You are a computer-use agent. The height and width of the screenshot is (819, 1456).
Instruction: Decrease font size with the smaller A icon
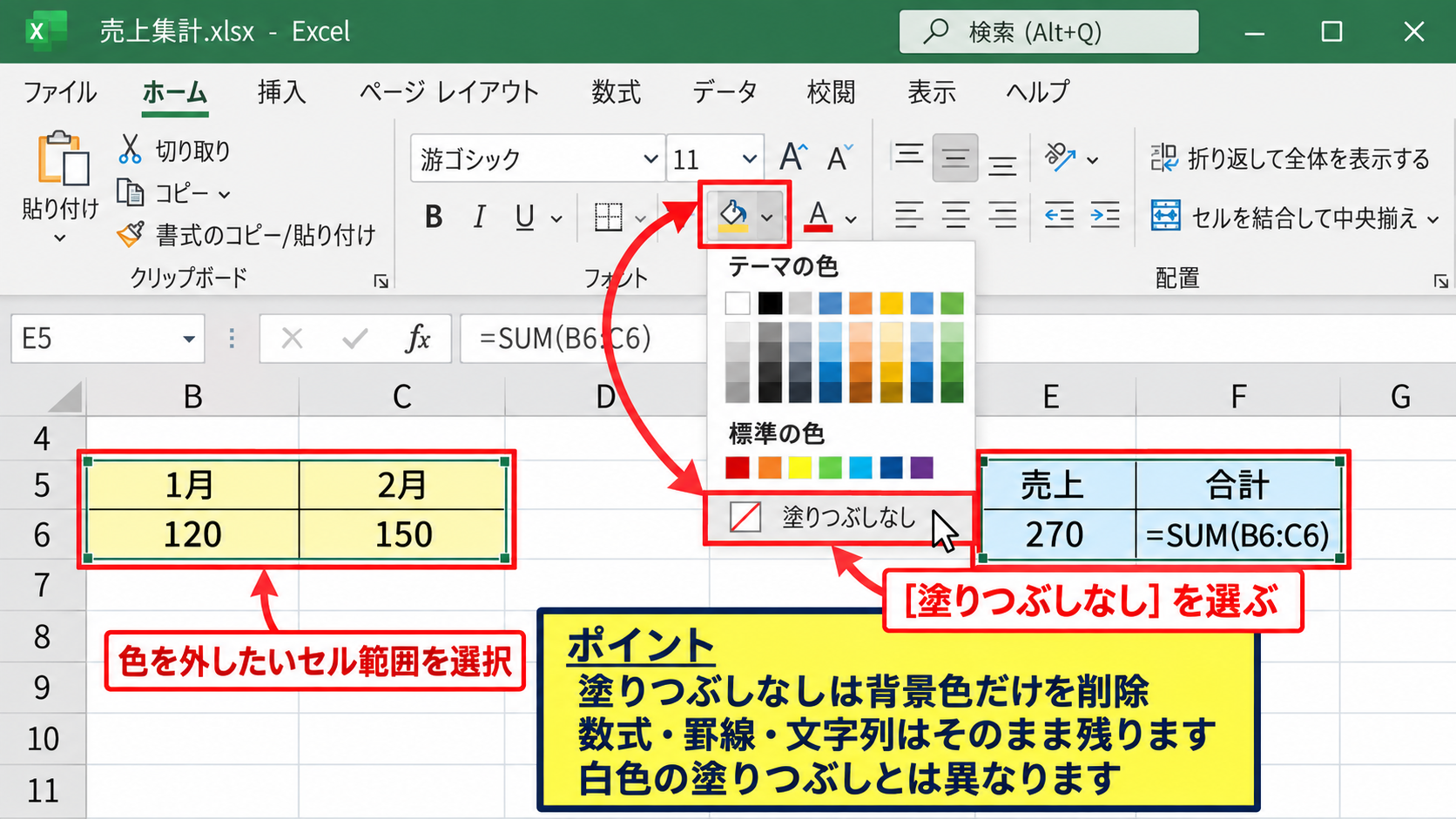tap(839, 158)
